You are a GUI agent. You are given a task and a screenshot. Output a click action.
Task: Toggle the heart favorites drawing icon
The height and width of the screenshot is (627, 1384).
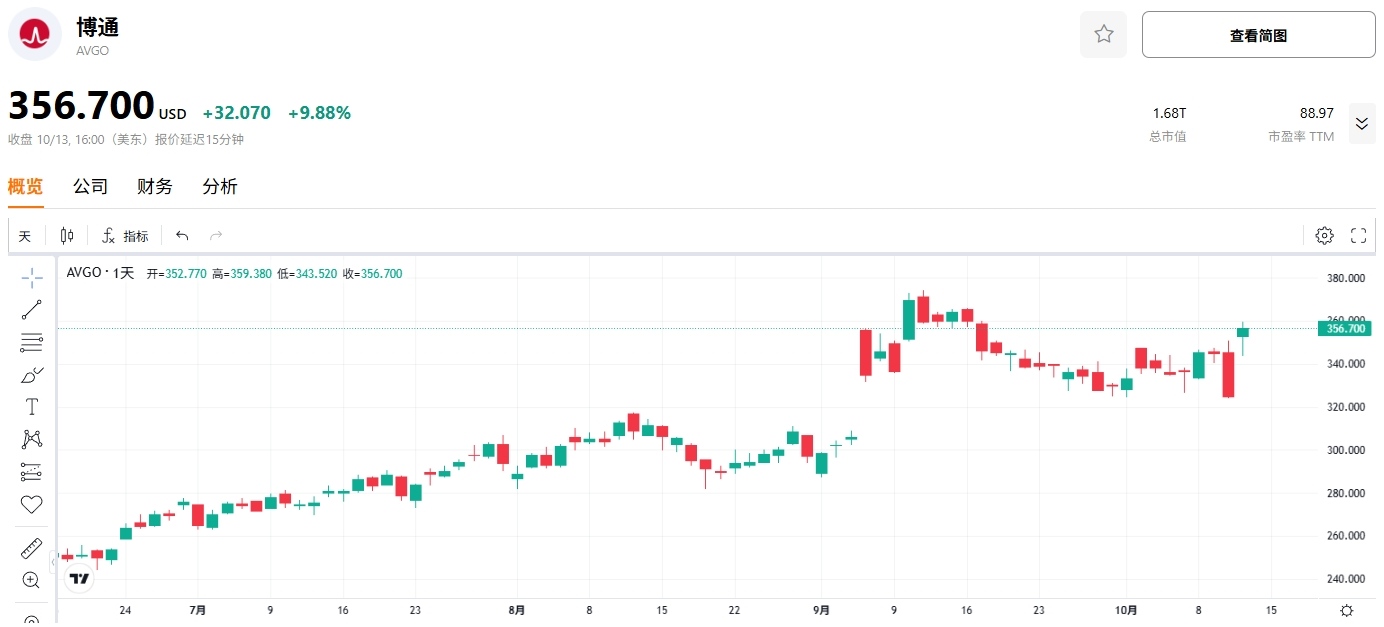tap(32, 504)
